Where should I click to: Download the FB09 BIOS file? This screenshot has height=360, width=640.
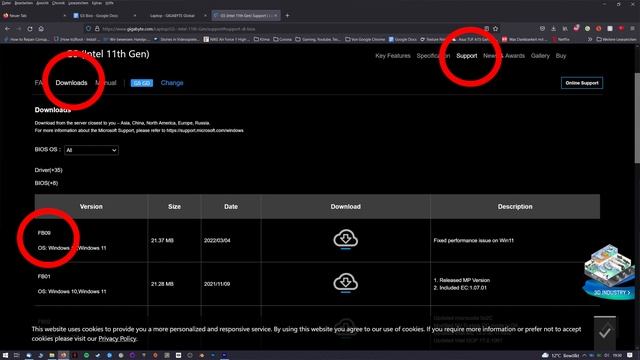point(346,239)
